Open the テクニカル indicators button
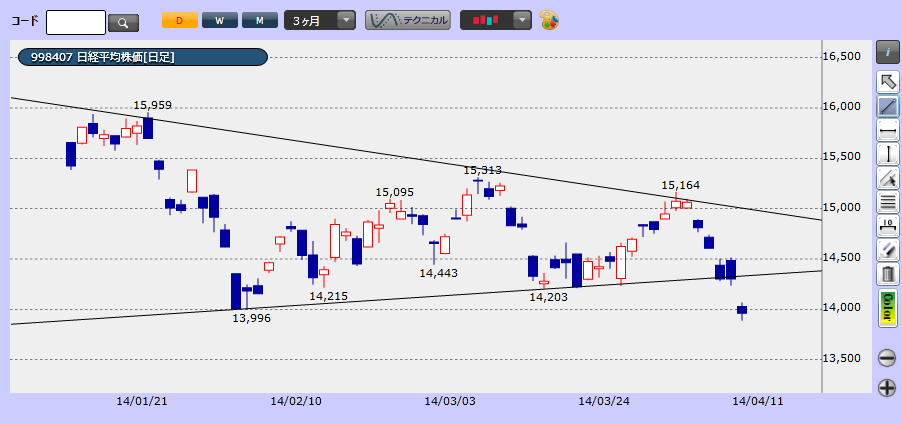This screenshot has height=423, width=902. tap(408, 21)
